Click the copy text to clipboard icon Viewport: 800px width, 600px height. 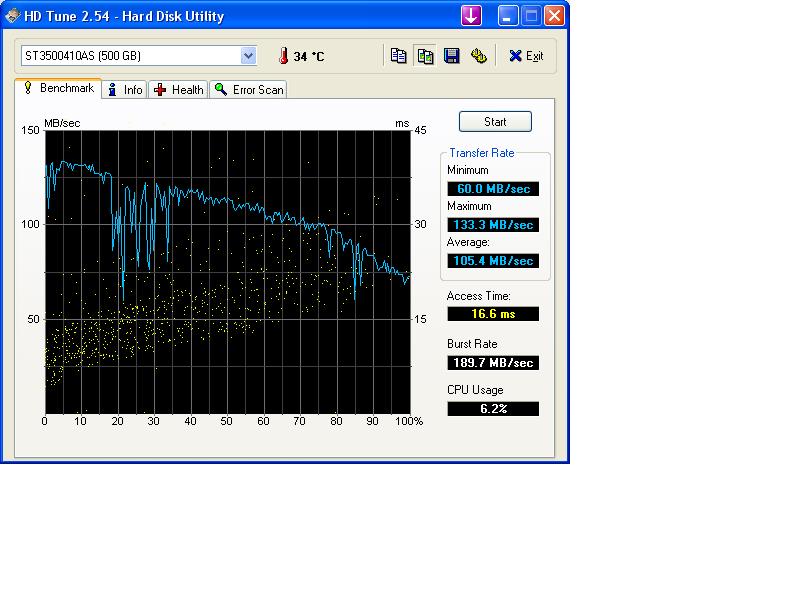click(x=398, y=56)
